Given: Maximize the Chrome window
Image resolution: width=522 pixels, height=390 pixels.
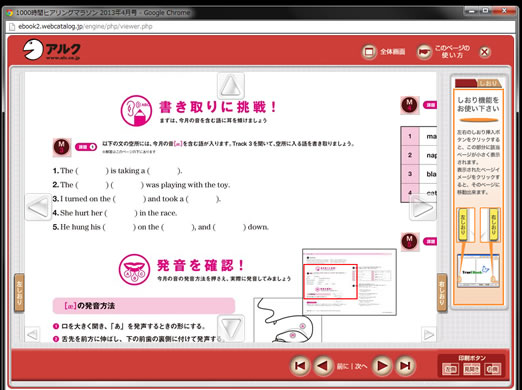Looking at the screenshot, I should 486,11.
